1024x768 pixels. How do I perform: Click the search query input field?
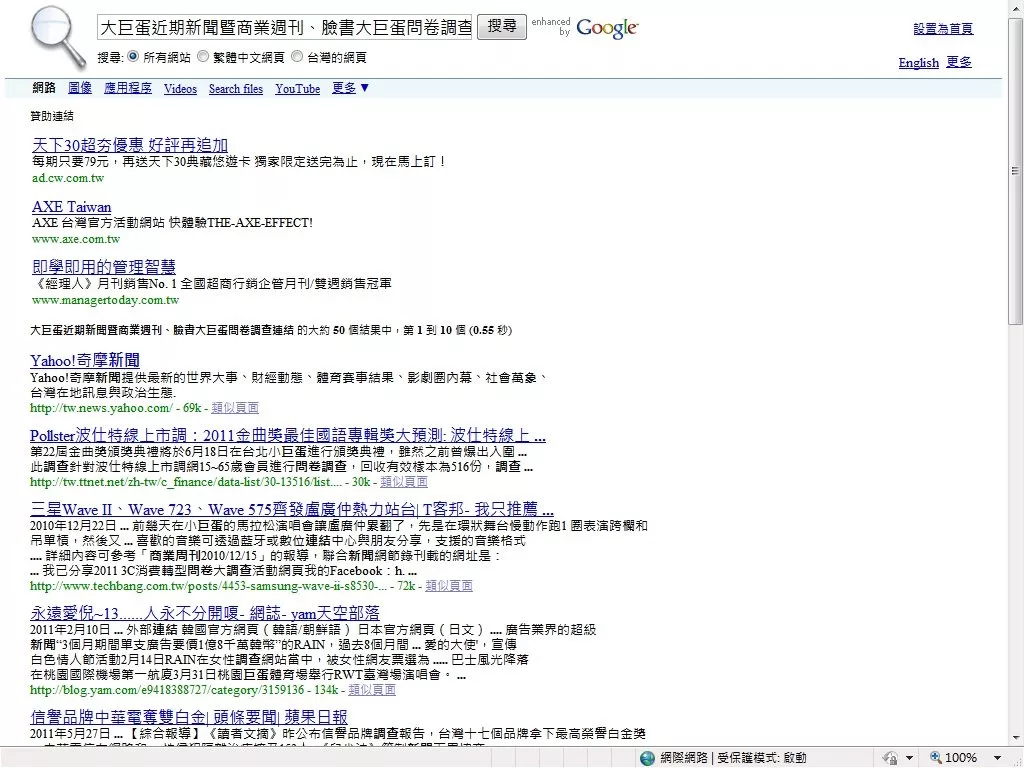point(285,27)
